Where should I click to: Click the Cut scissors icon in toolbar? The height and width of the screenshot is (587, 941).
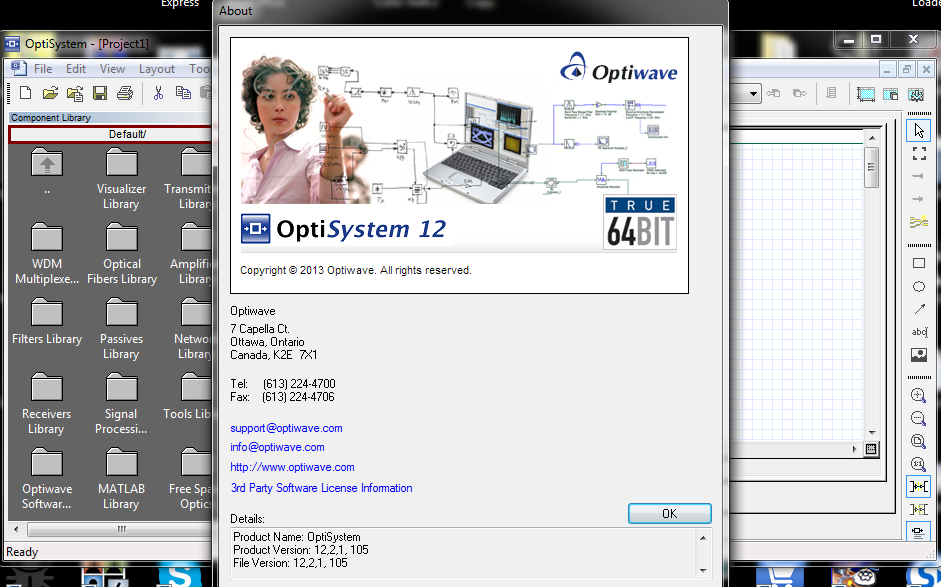click(x=158, y=93)
